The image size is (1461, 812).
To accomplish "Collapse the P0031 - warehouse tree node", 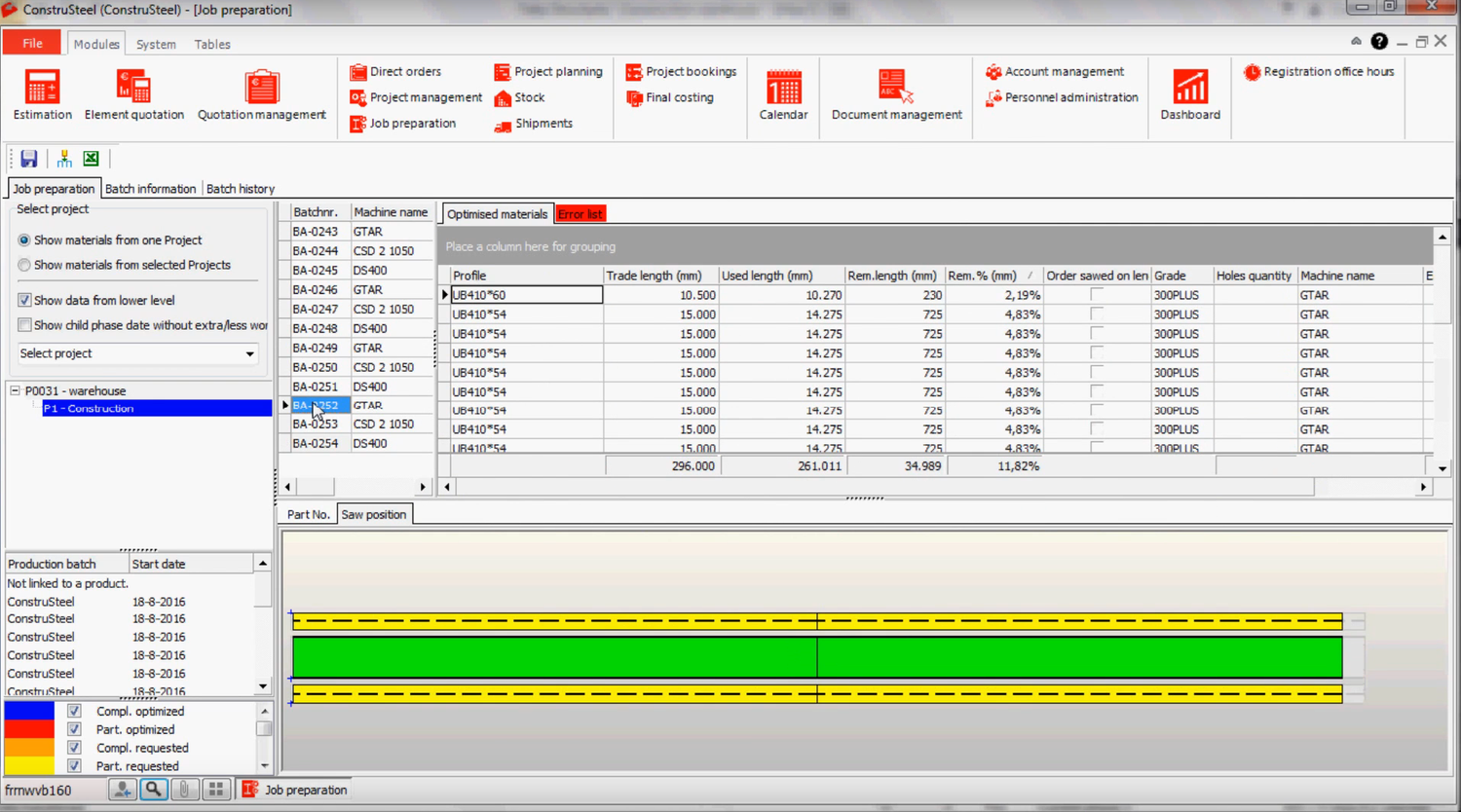I will (16, 390).
